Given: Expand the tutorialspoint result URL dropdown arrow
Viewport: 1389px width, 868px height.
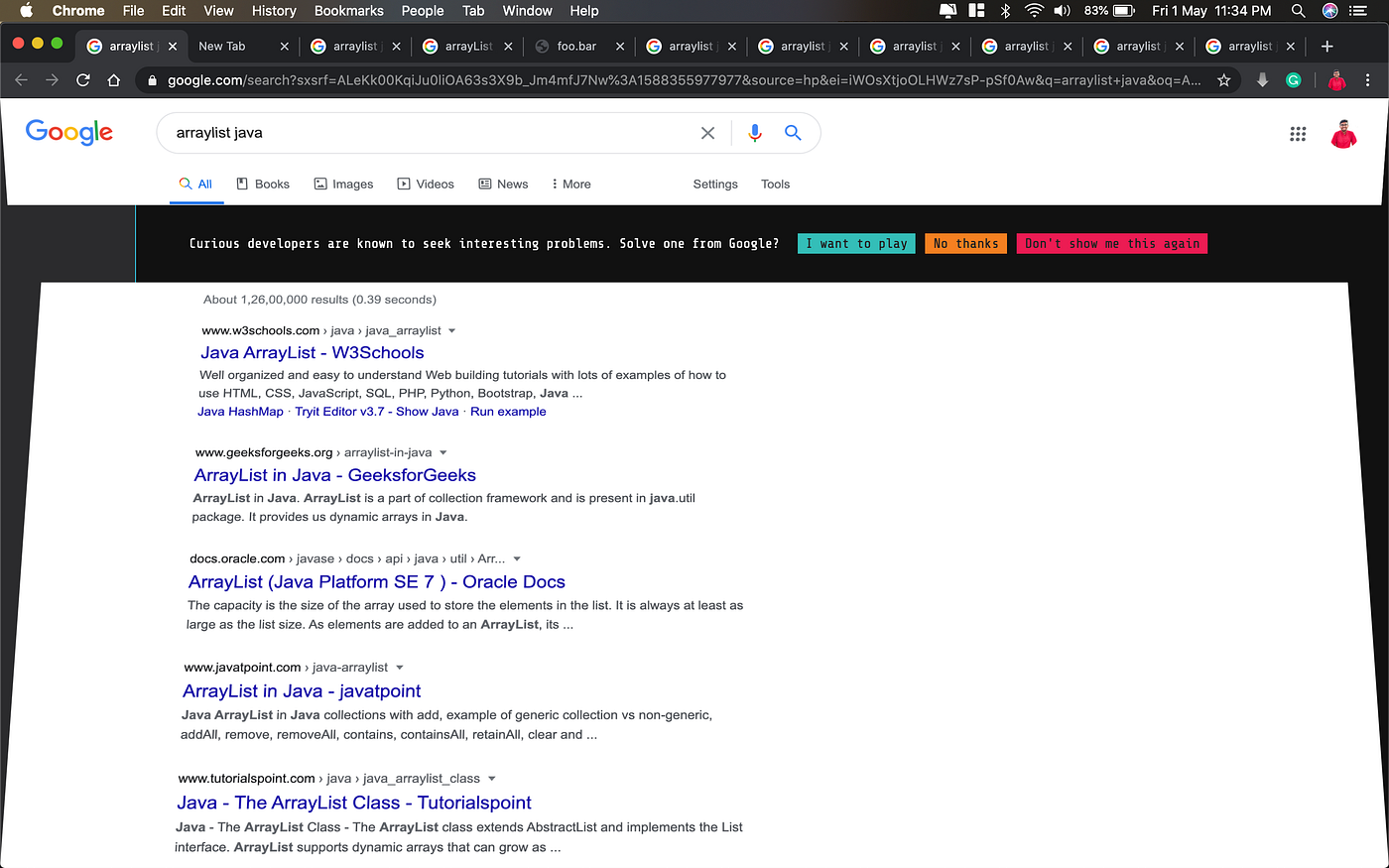Looking at the screenshot, I should [x=492, y=779].
